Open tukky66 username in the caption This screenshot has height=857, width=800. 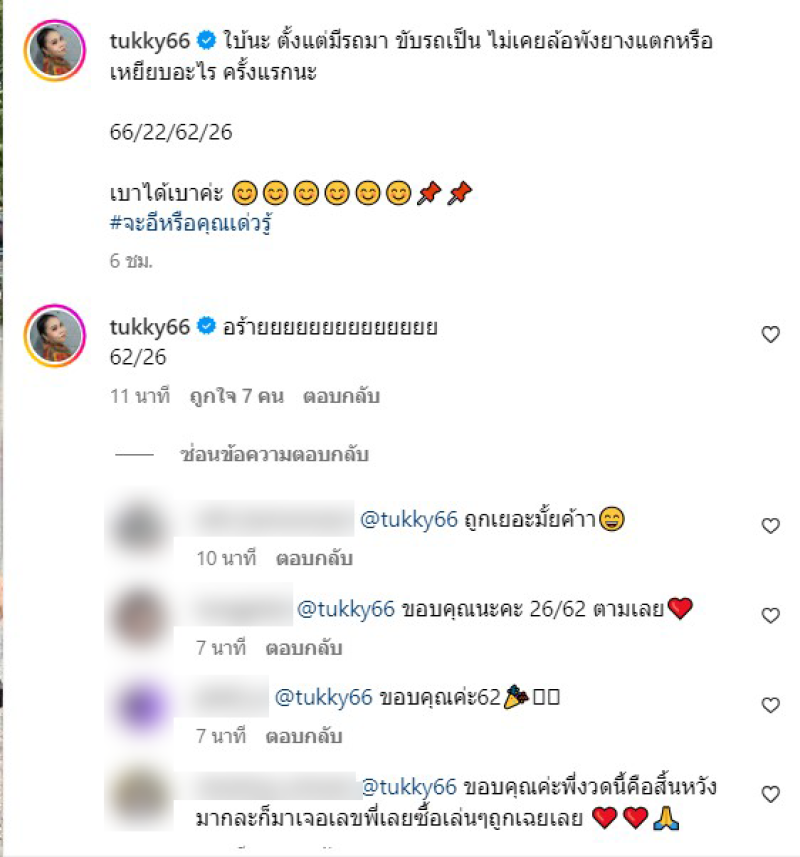(150, 41)
